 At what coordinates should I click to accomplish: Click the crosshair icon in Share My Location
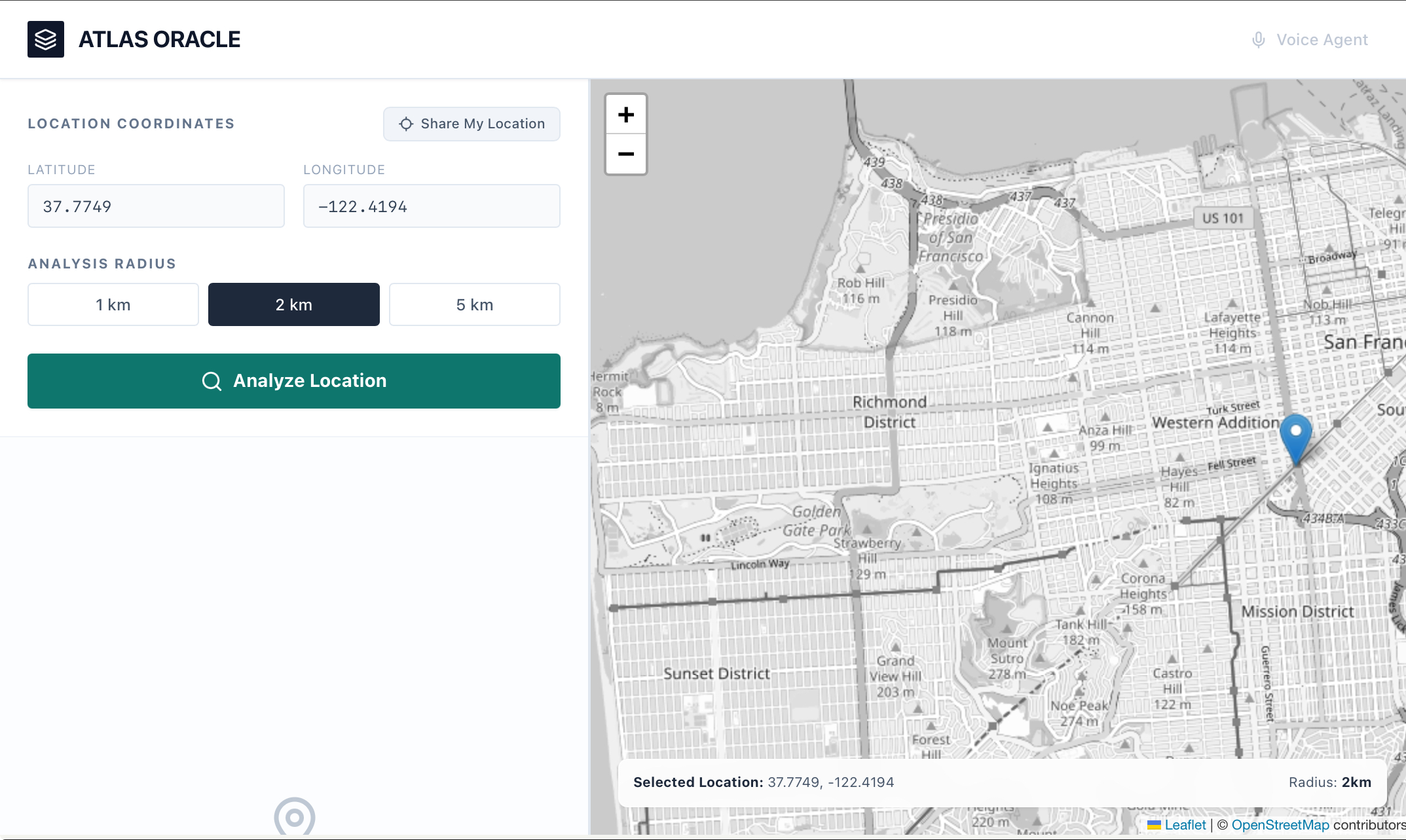tap(406, 124)
